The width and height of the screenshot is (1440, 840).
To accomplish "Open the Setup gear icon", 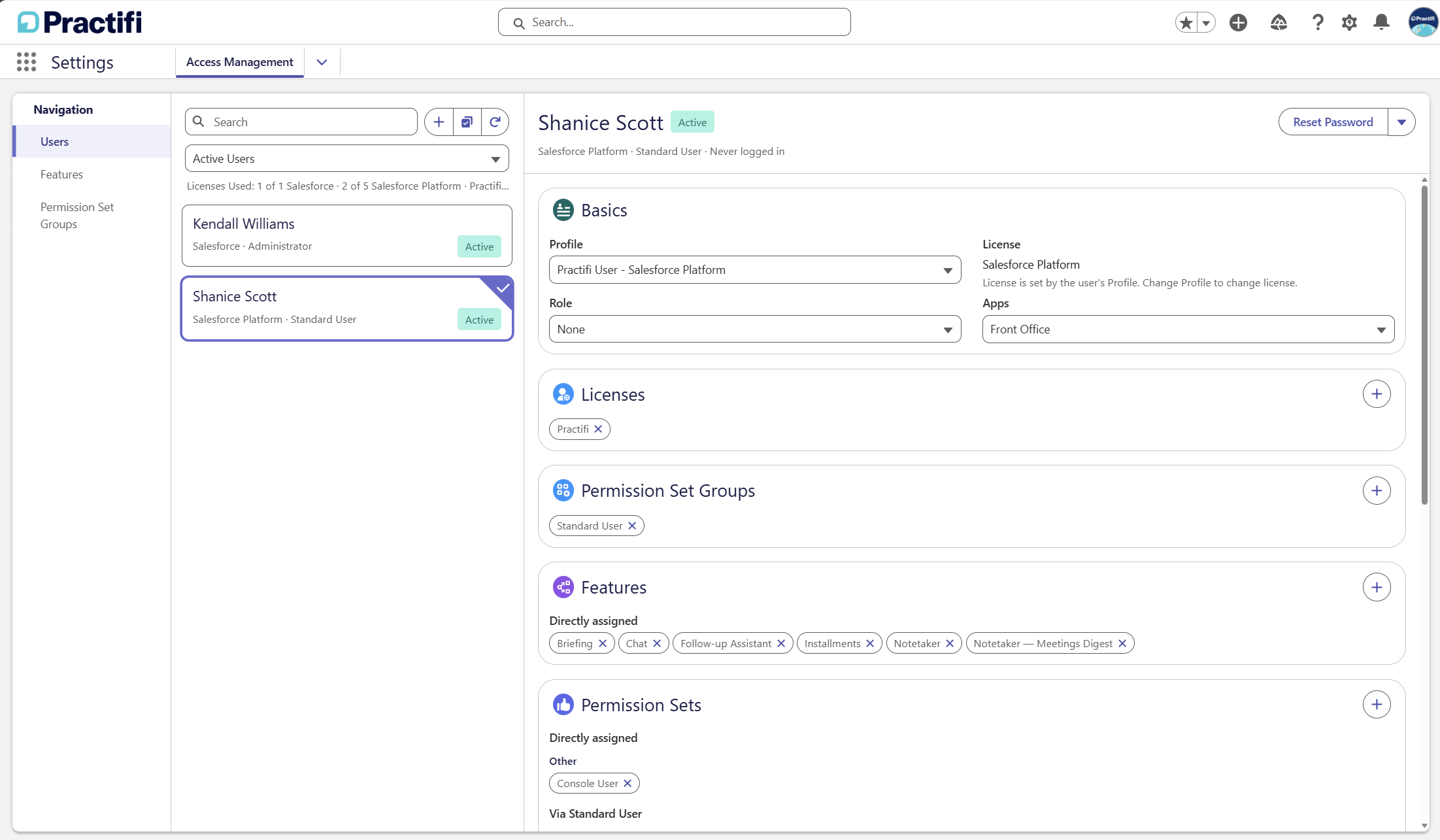I will (x=1349, y=23).
